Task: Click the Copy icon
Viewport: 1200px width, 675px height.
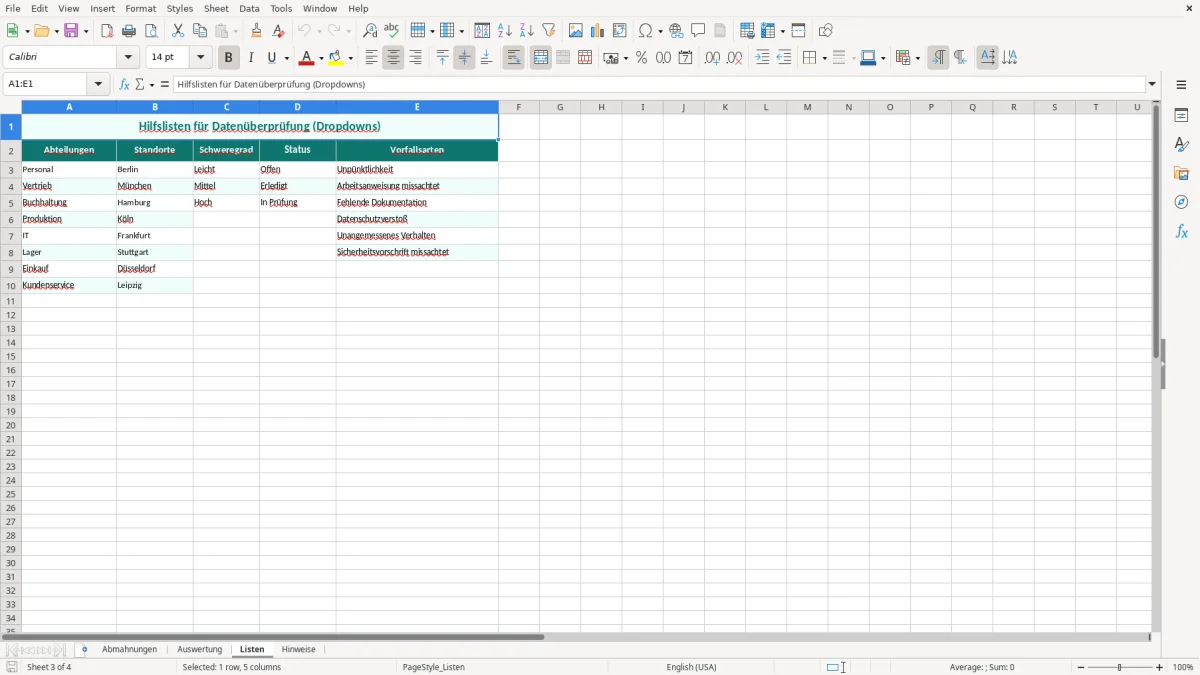Action: 200,31
